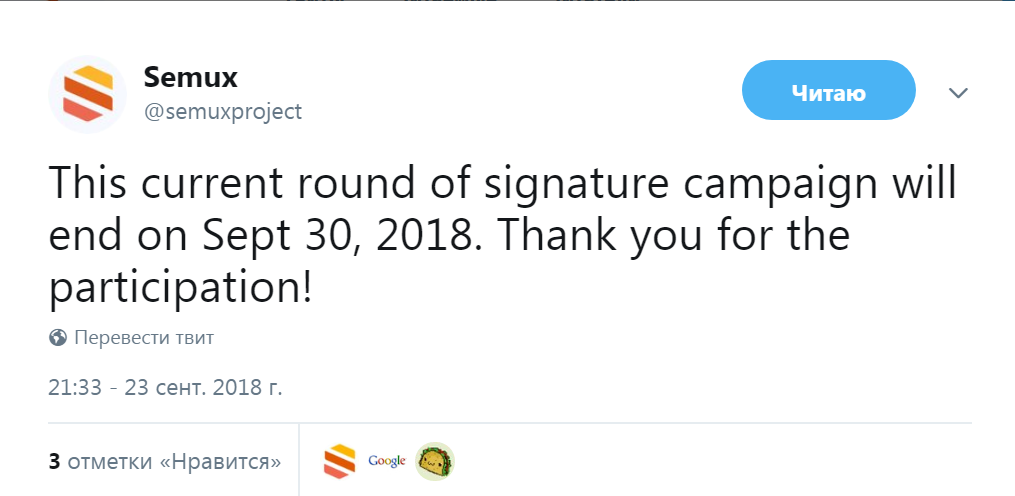The height and width of the screenshot is (496, 1015).
Task: Show the 3 отметки «Нравится» list
Action: [x=165, y=462]
